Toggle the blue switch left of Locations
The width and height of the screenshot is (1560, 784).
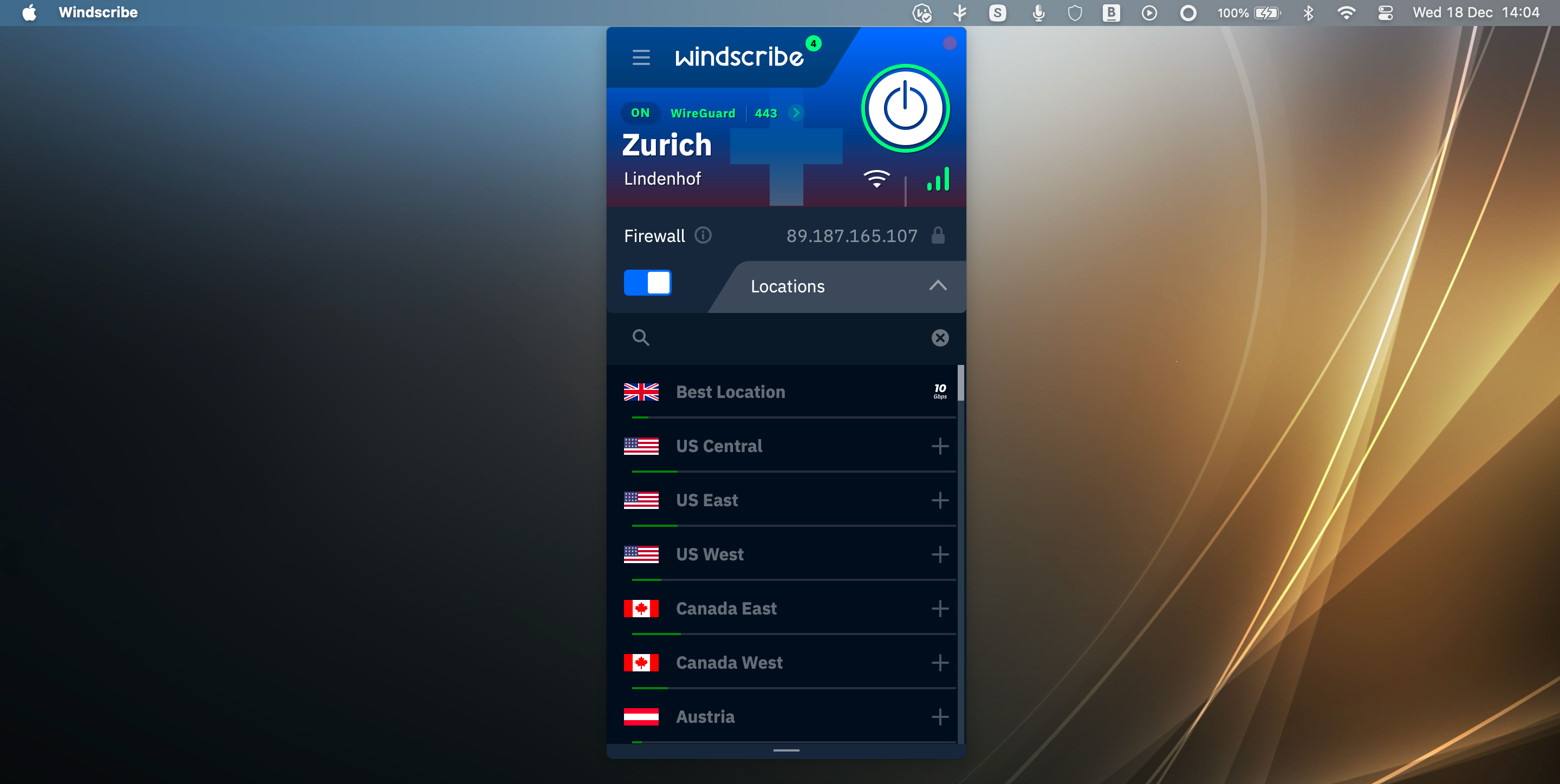pyautogui.click(x=648, y=283)
